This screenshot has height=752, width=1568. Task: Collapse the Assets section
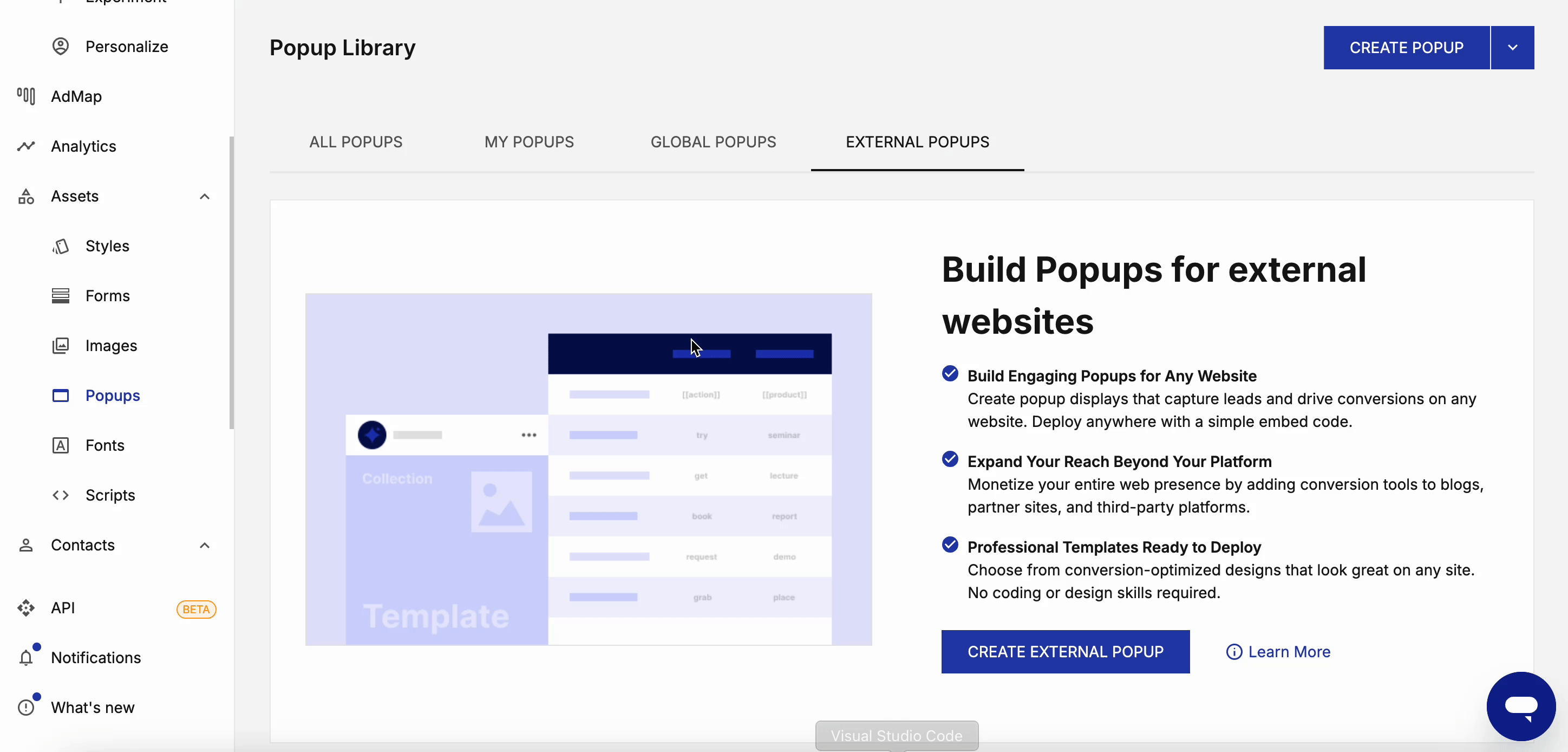click(205, 197)
